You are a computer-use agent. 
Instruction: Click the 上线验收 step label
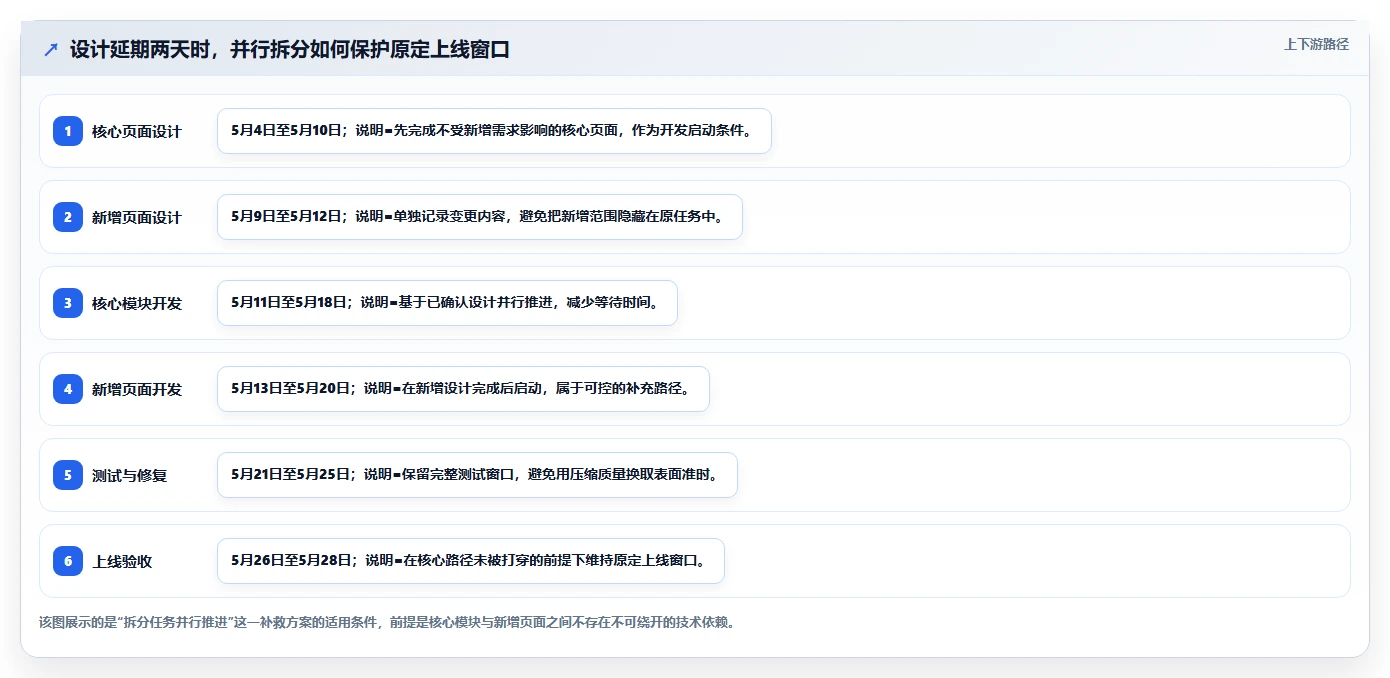[x=122, y=561]
